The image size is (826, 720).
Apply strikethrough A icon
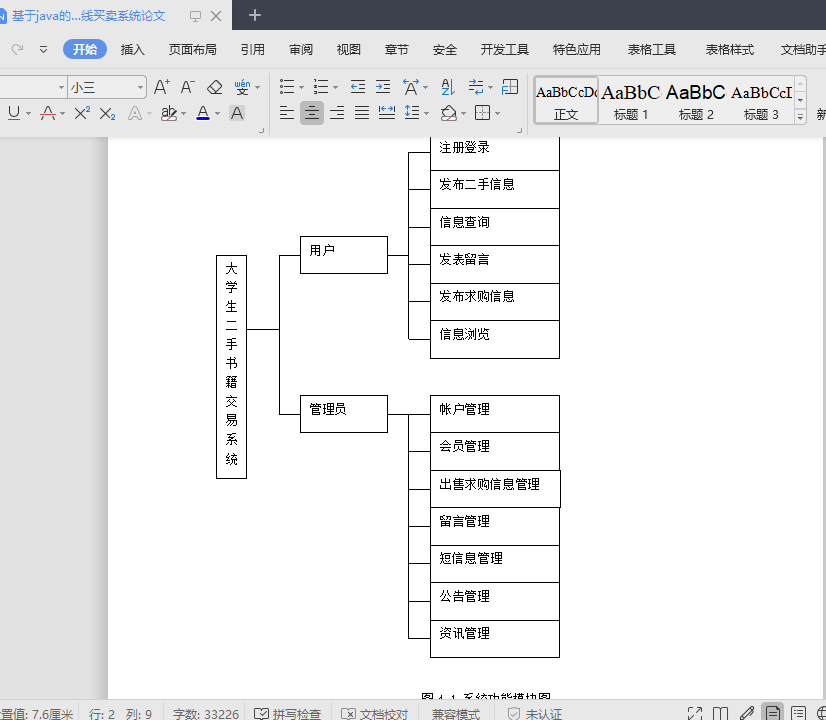click(x=48, y=113)
